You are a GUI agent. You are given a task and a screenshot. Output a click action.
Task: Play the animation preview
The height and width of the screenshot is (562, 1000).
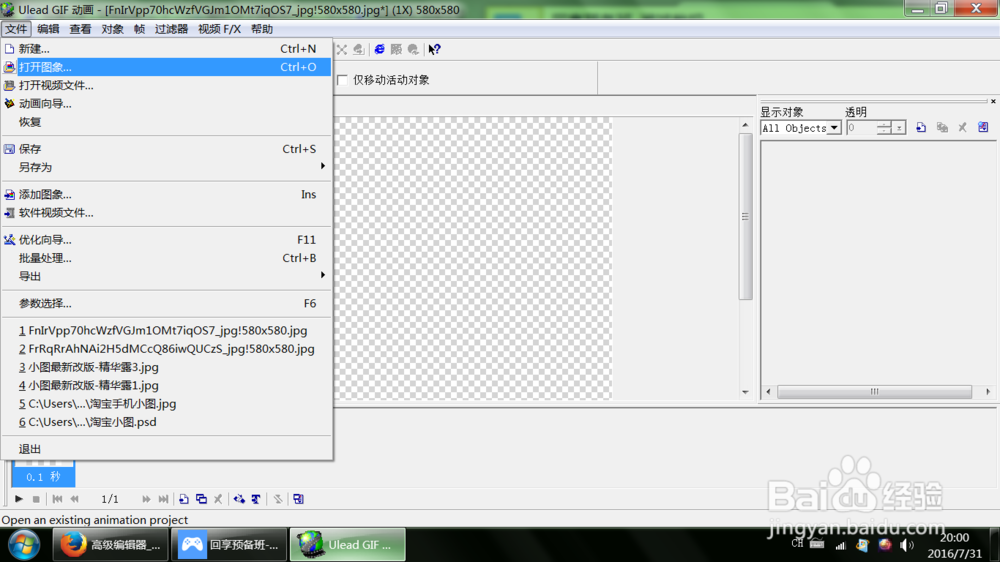(18, 499)
